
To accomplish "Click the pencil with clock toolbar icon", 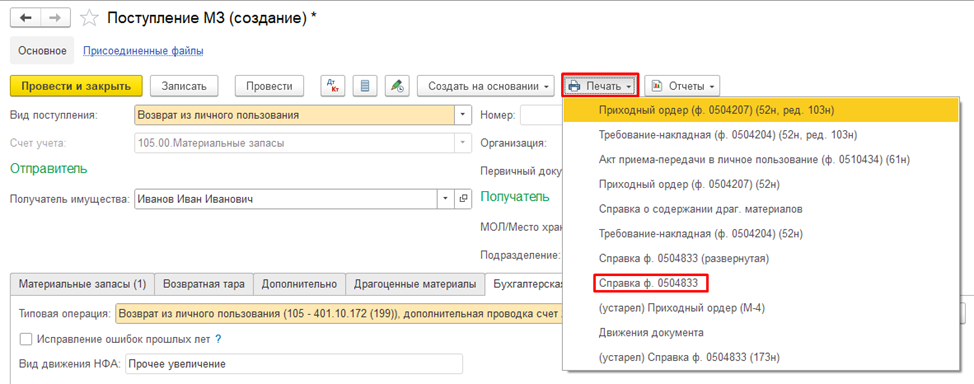I will click(x=397, y=86).
